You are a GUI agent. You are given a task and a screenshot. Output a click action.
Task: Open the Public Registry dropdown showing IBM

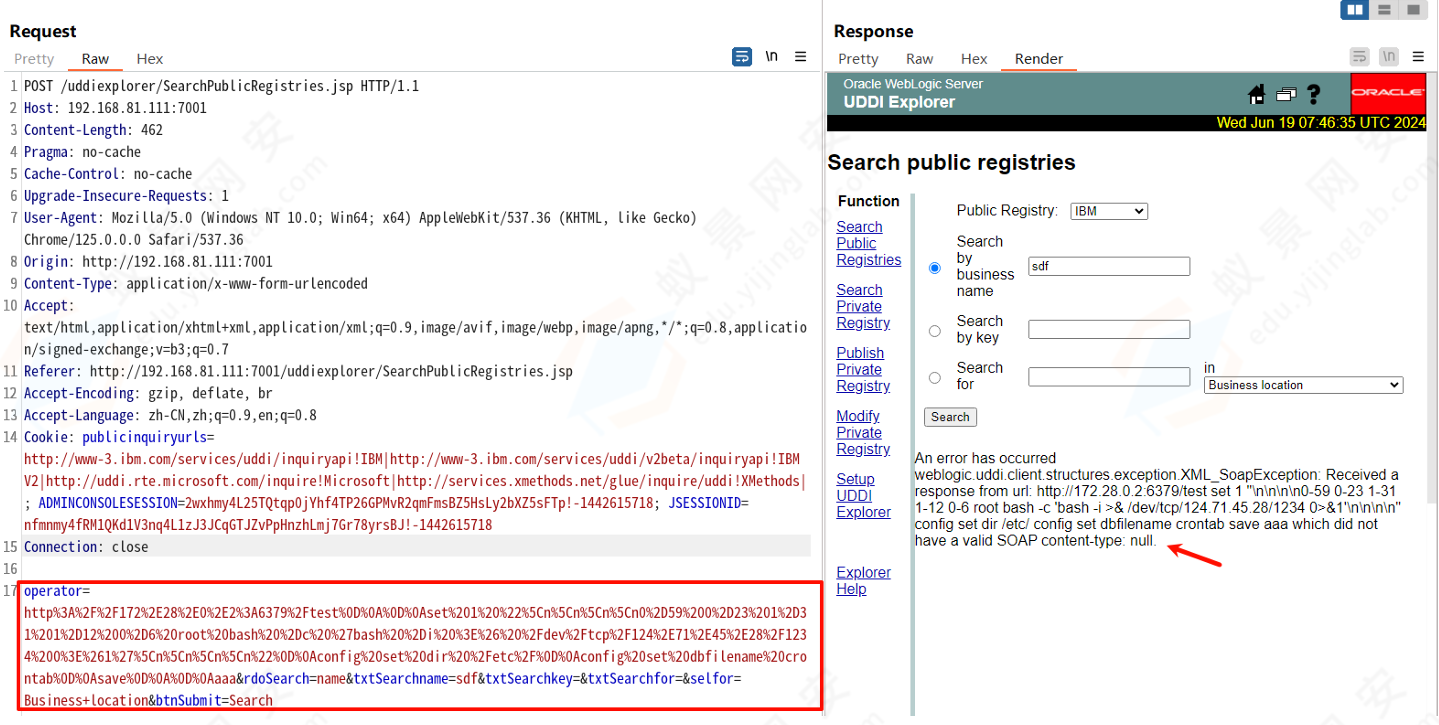(1109, 211)
